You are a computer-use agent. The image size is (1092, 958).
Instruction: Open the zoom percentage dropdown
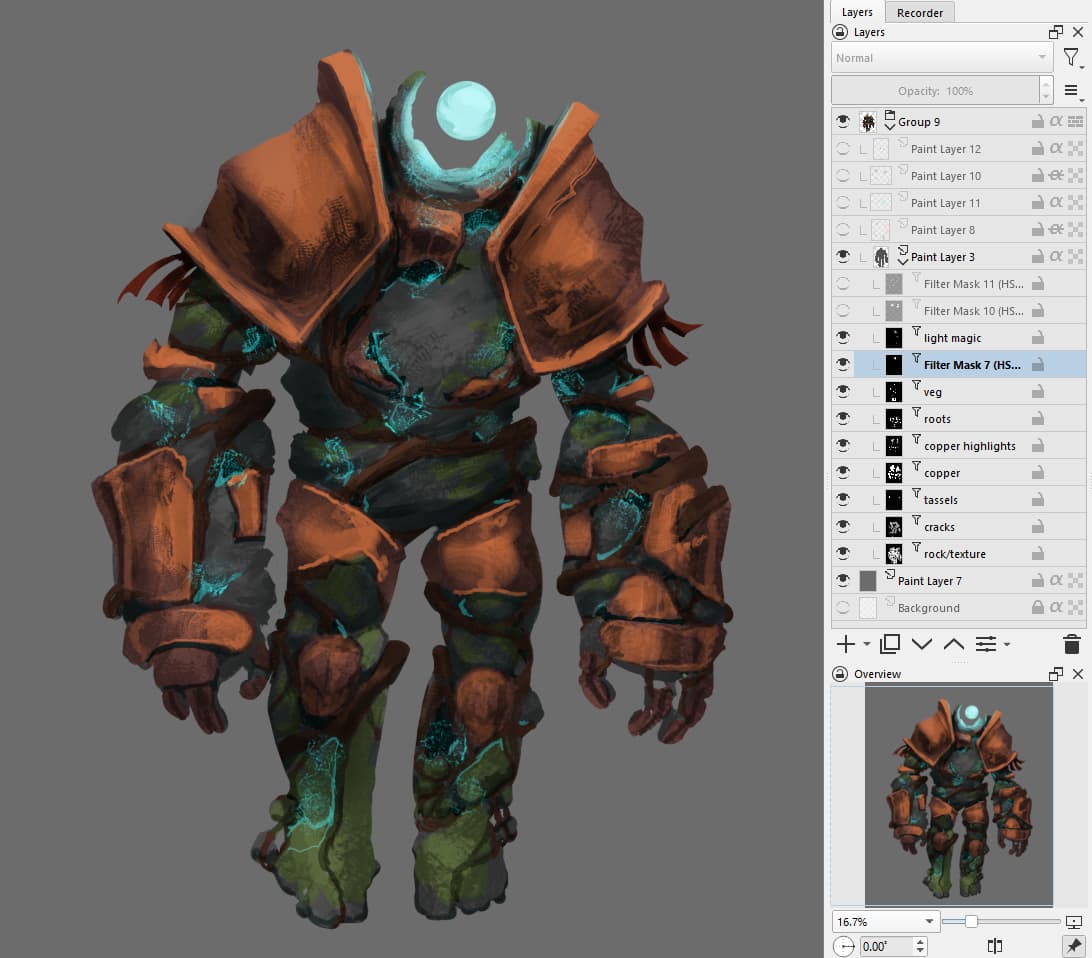(x=929, y=921)
